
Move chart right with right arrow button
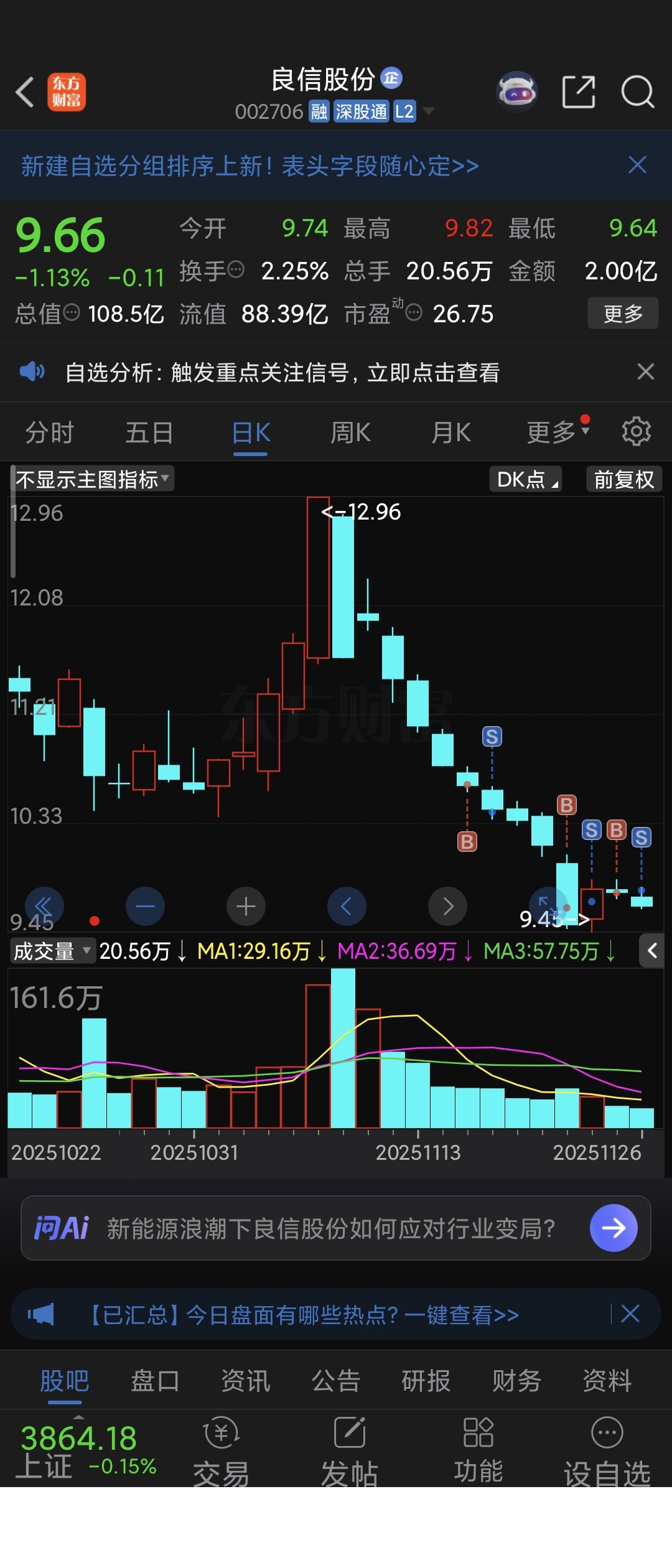pyautogui.click(x=447, y=906)
